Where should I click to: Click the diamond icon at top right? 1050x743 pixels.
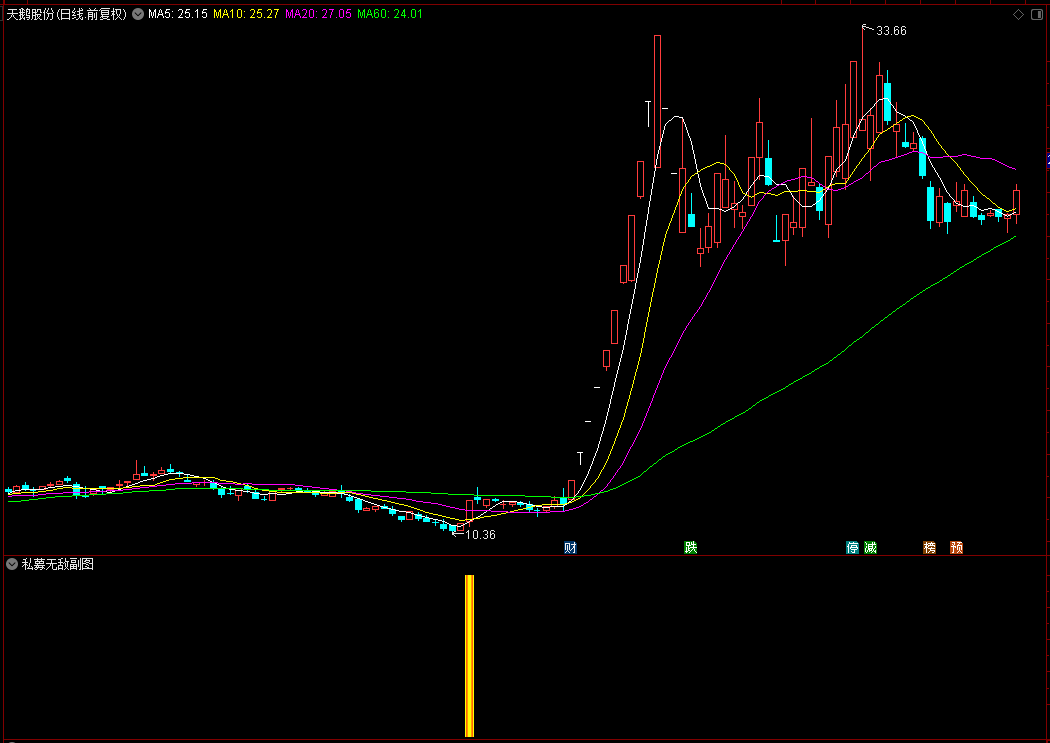coord(1019,15)
